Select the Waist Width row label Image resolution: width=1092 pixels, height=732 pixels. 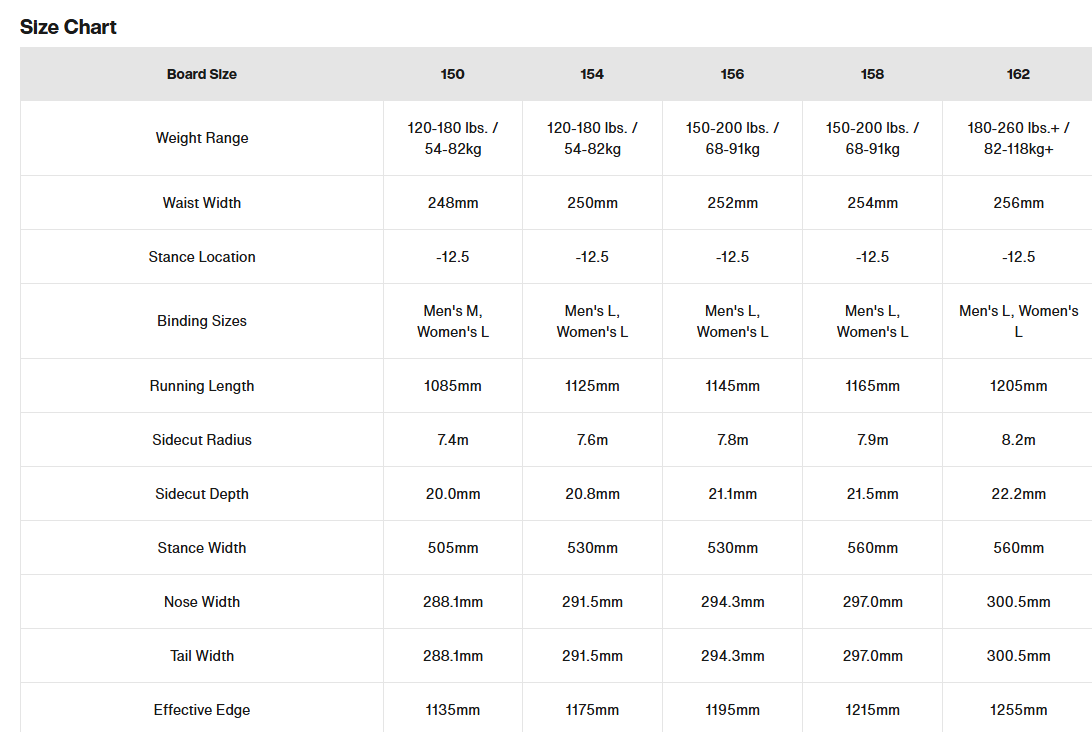[202, 203]
